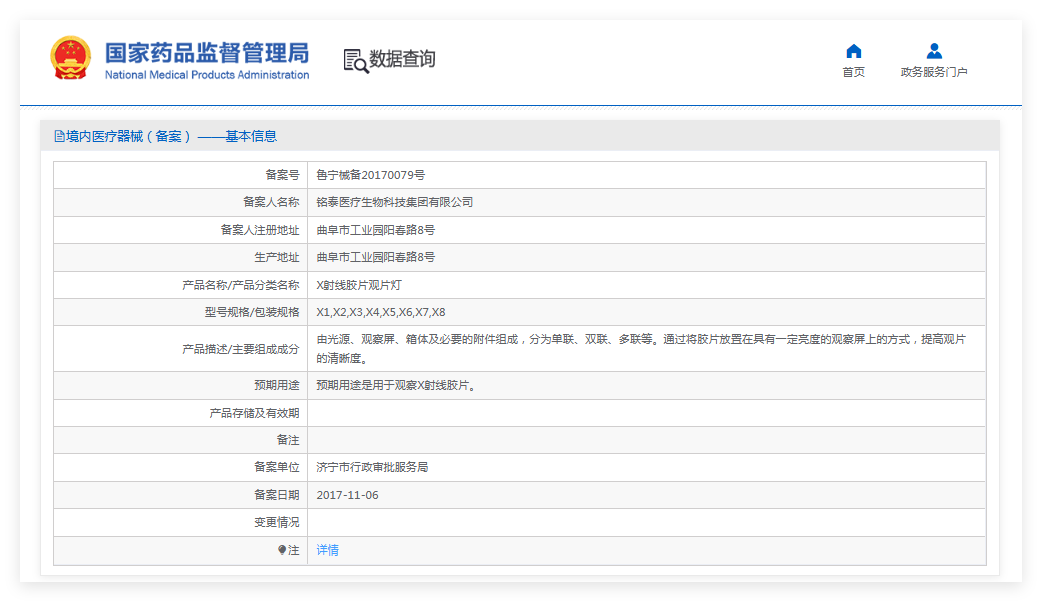
Task: Click the user portal person icon
Action: (x=934, y=51)
